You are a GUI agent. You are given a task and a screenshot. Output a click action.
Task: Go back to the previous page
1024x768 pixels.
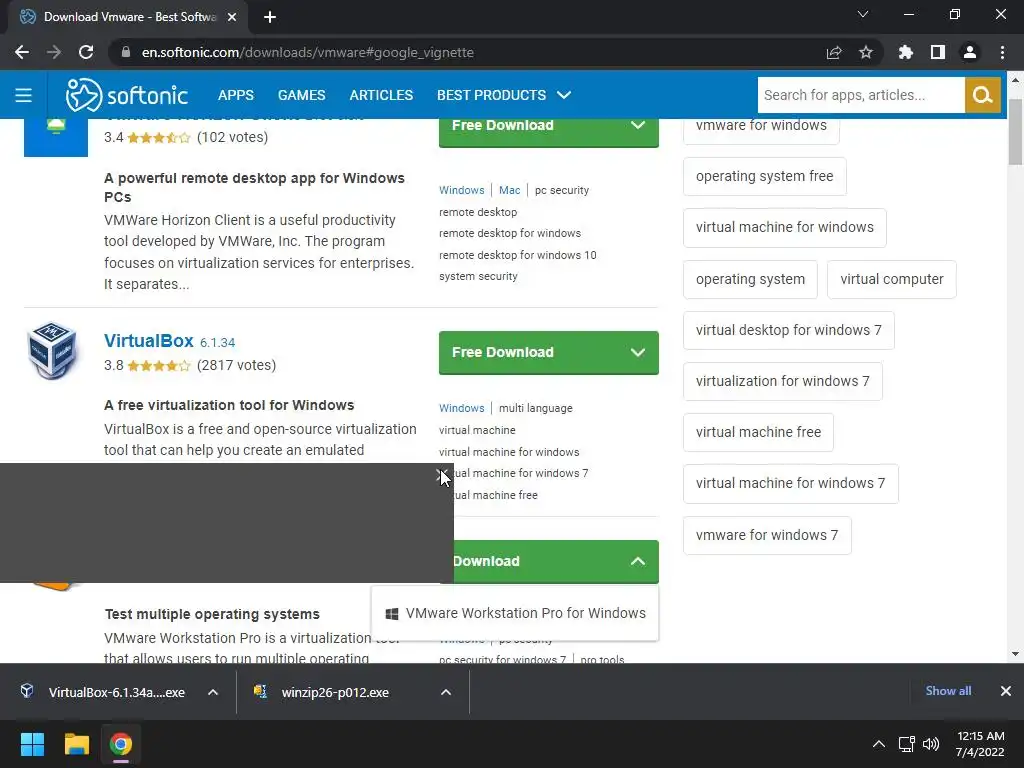click(x=22, y=52)
